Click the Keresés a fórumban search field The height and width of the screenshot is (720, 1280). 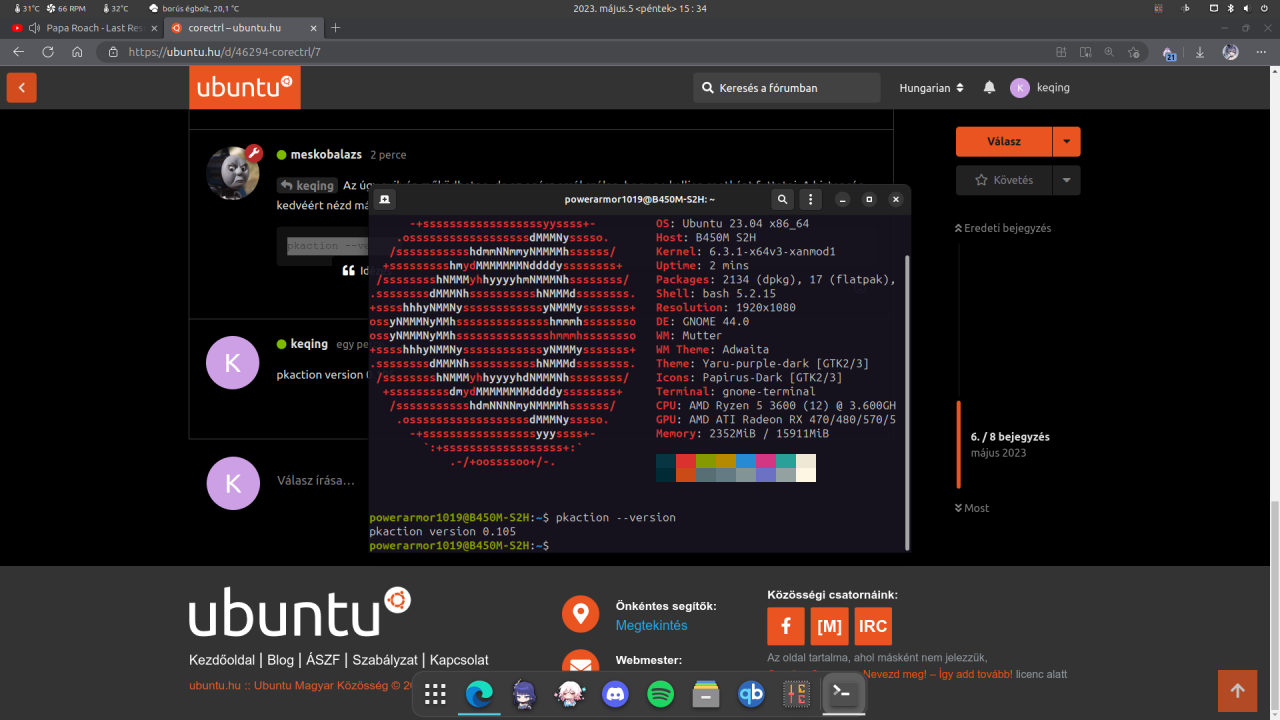point(787,88)
